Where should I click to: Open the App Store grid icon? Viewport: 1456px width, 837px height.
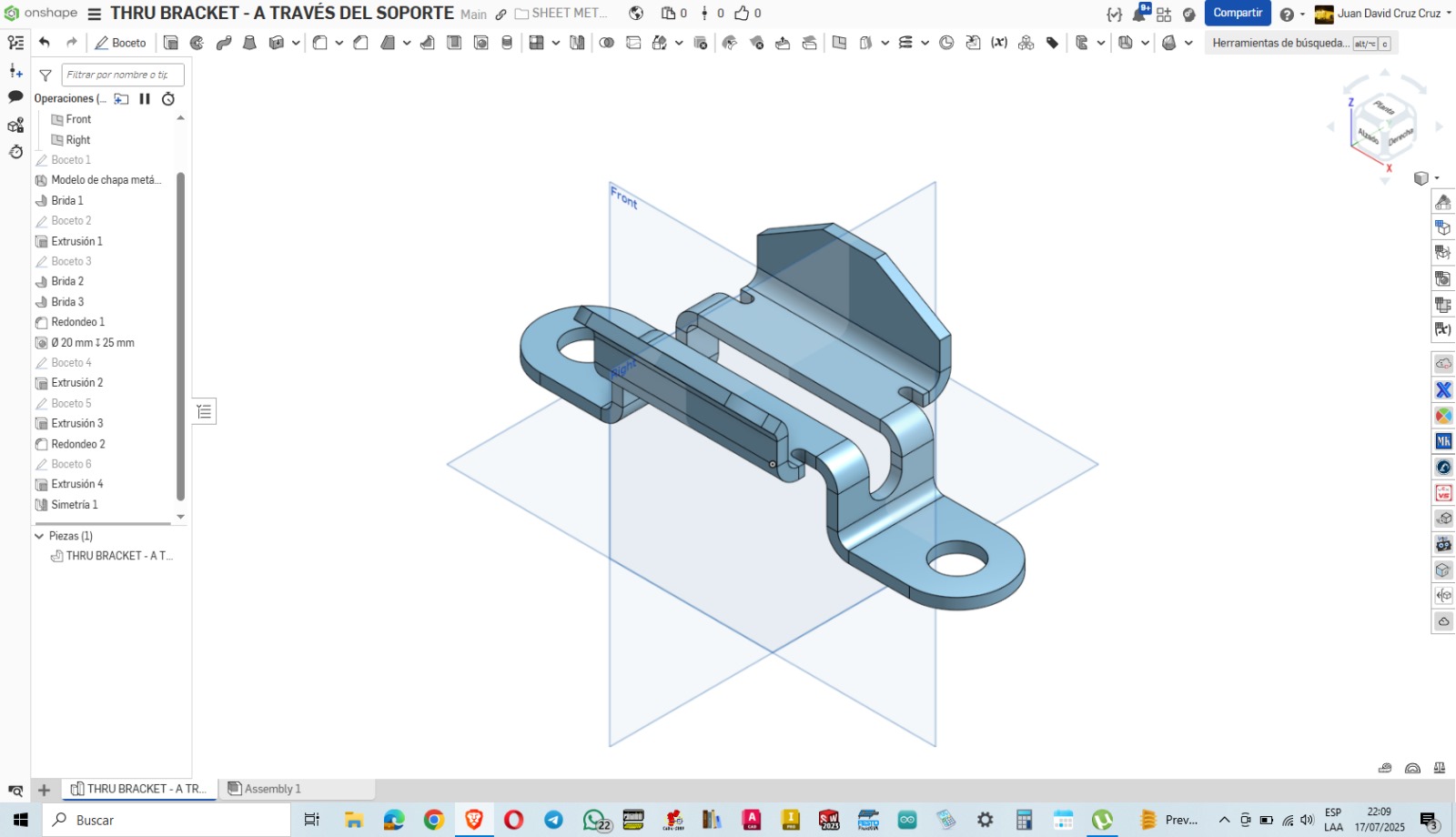pos(1164,14)
